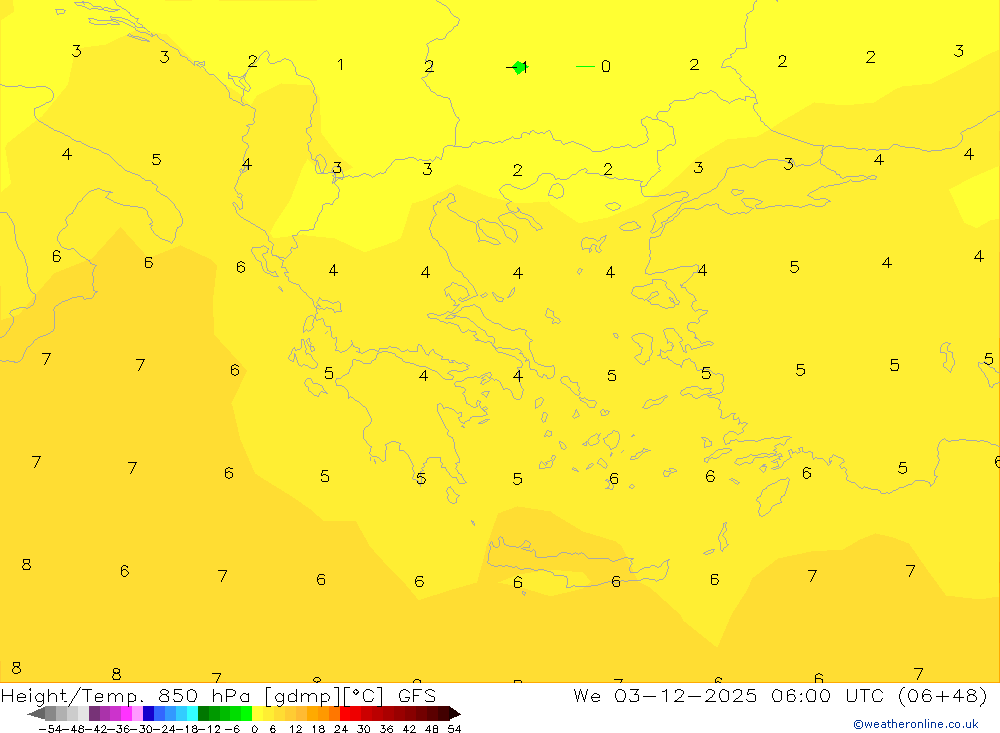Click the gray left arrow of the color legend
The width and height of the screenshot is (1000, 733).
(36, 713)
